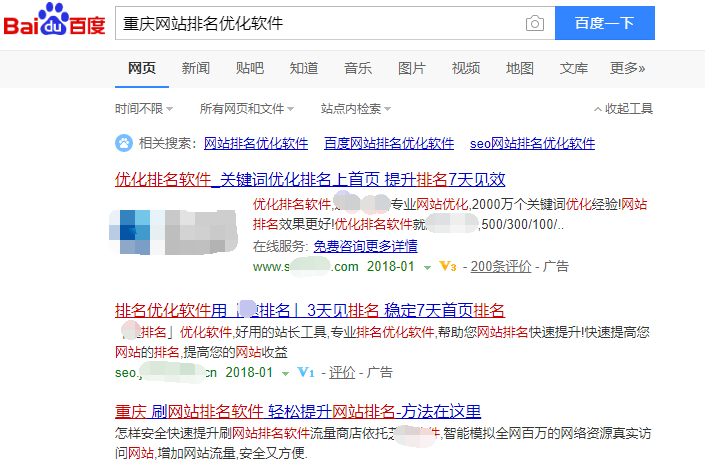Click the V1 credibility badge
Viewport: 705px width, 464px height.
coord(307,372)
